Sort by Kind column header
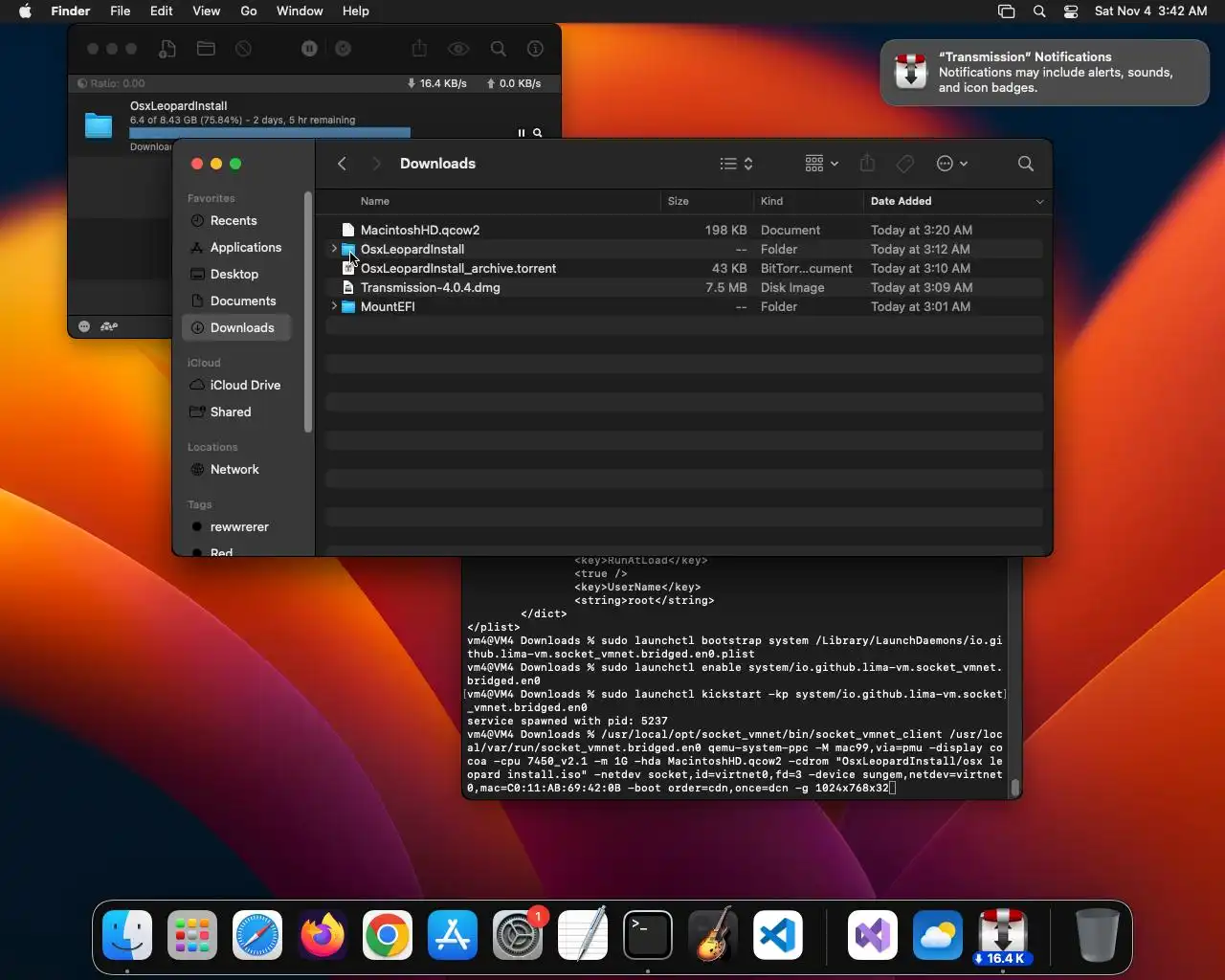 [x=771, y=201]
